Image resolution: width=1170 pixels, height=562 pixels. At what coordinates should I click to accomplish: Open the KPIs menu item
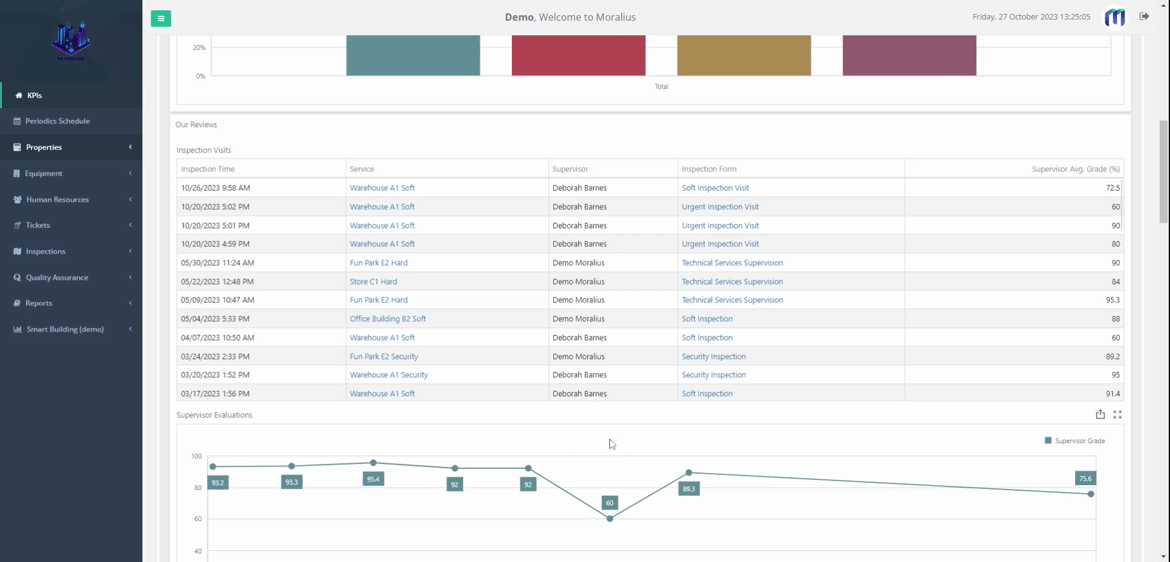click(x=71, y=96)
